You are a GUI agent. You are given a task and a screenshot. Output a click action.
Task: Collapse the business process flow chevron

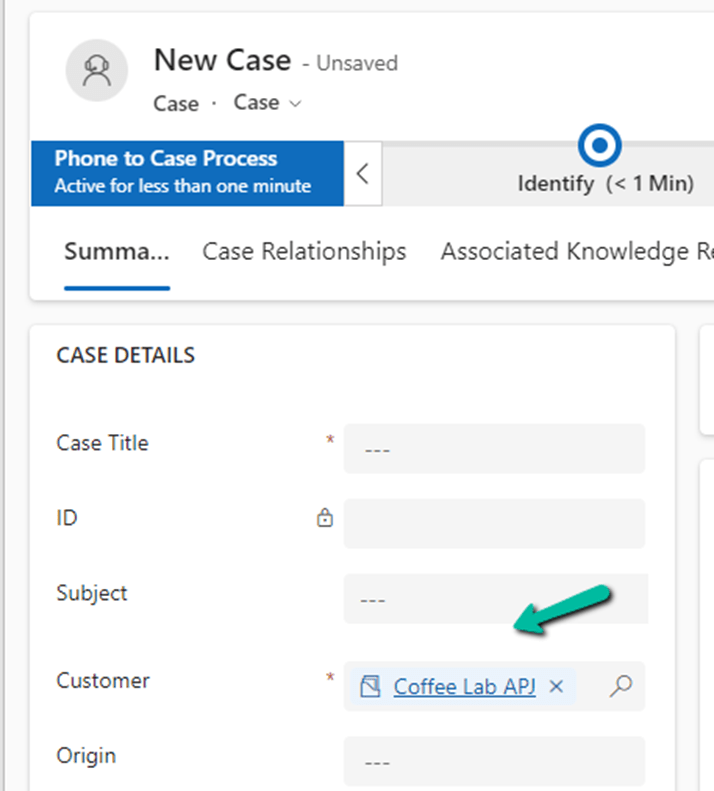[x=362, y=173]
